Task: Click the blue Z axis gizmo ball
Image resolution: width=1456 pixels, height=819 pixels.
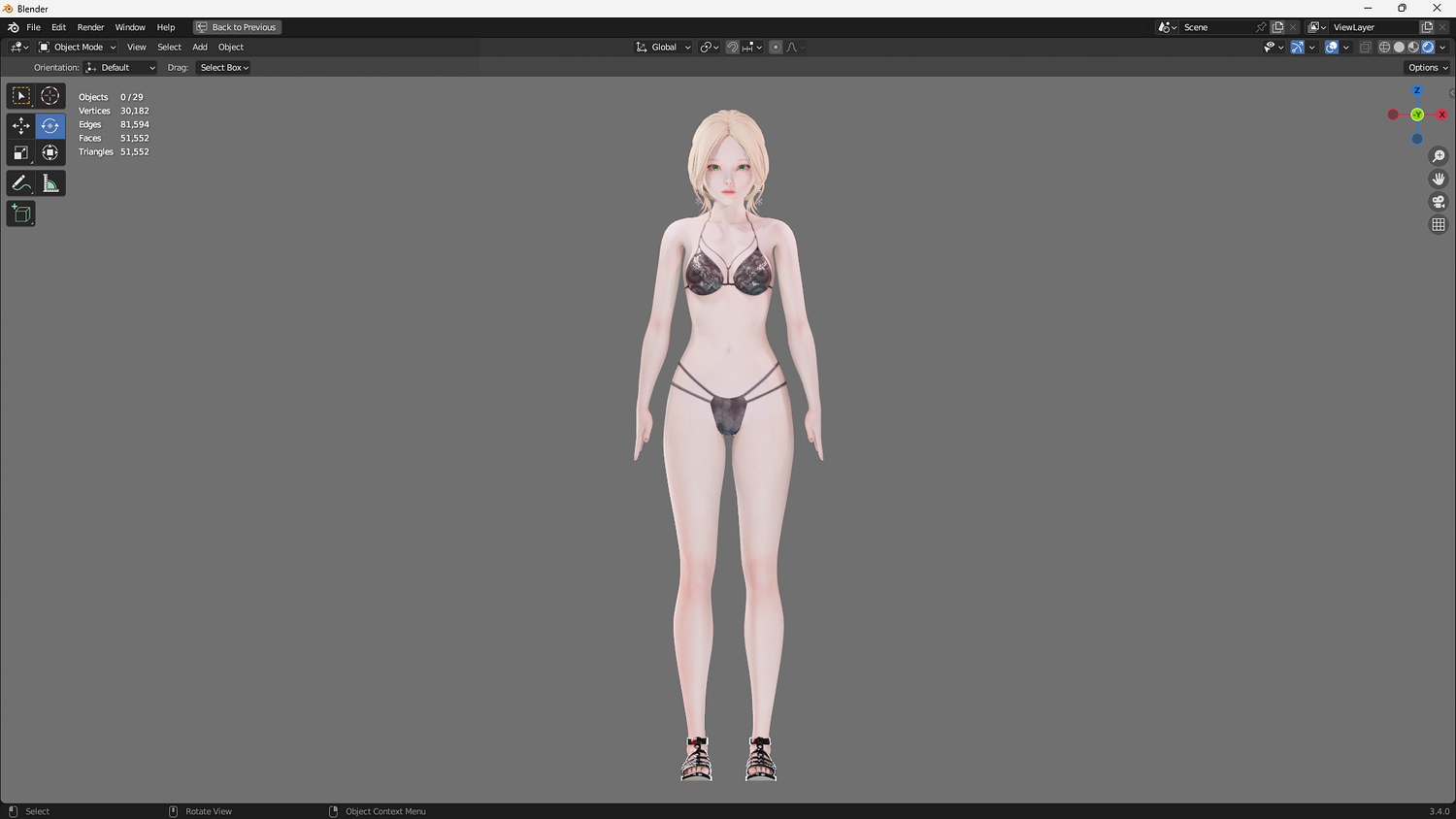Action: [1417, 90]
